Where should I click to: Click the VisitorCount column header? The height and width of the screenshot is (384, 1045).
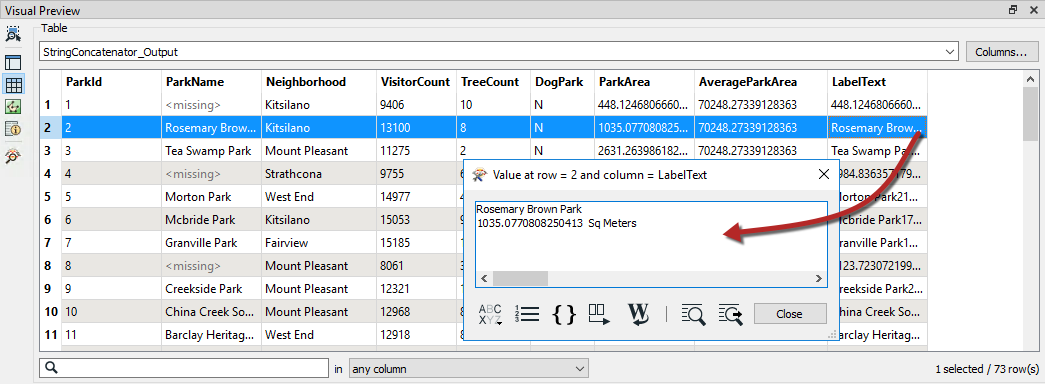(x=416, y=82)
